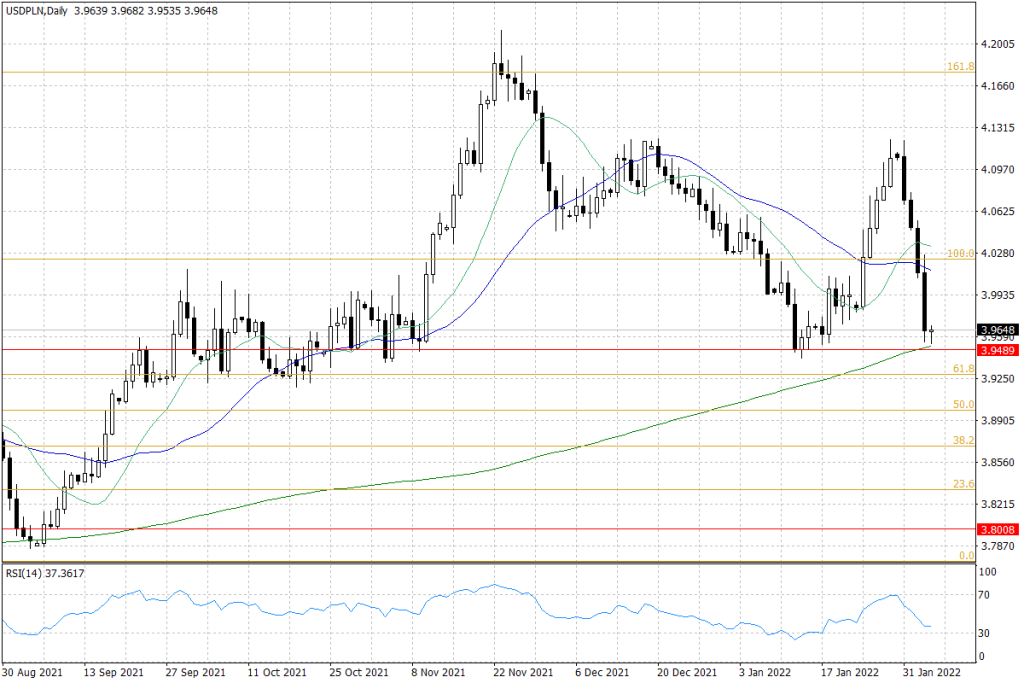Click the 38.2 Fibonacci level label
Viewport: 1024px width, 683px height.
(x=965, y=440)
